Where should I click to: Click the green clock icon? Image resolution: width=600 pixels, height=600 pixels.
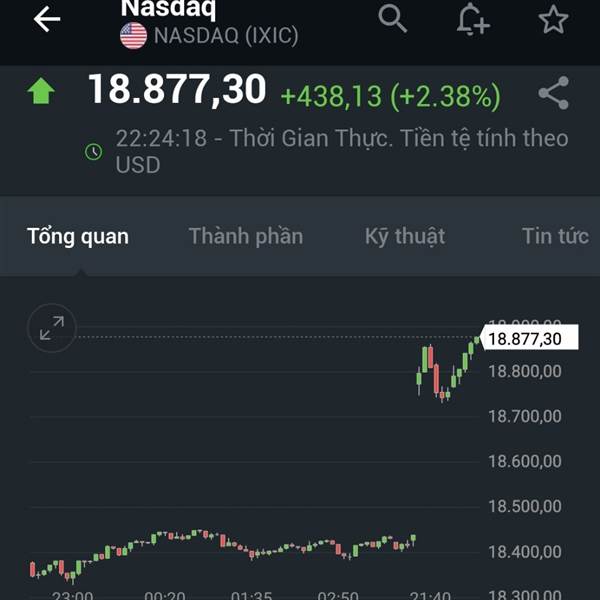93,152
